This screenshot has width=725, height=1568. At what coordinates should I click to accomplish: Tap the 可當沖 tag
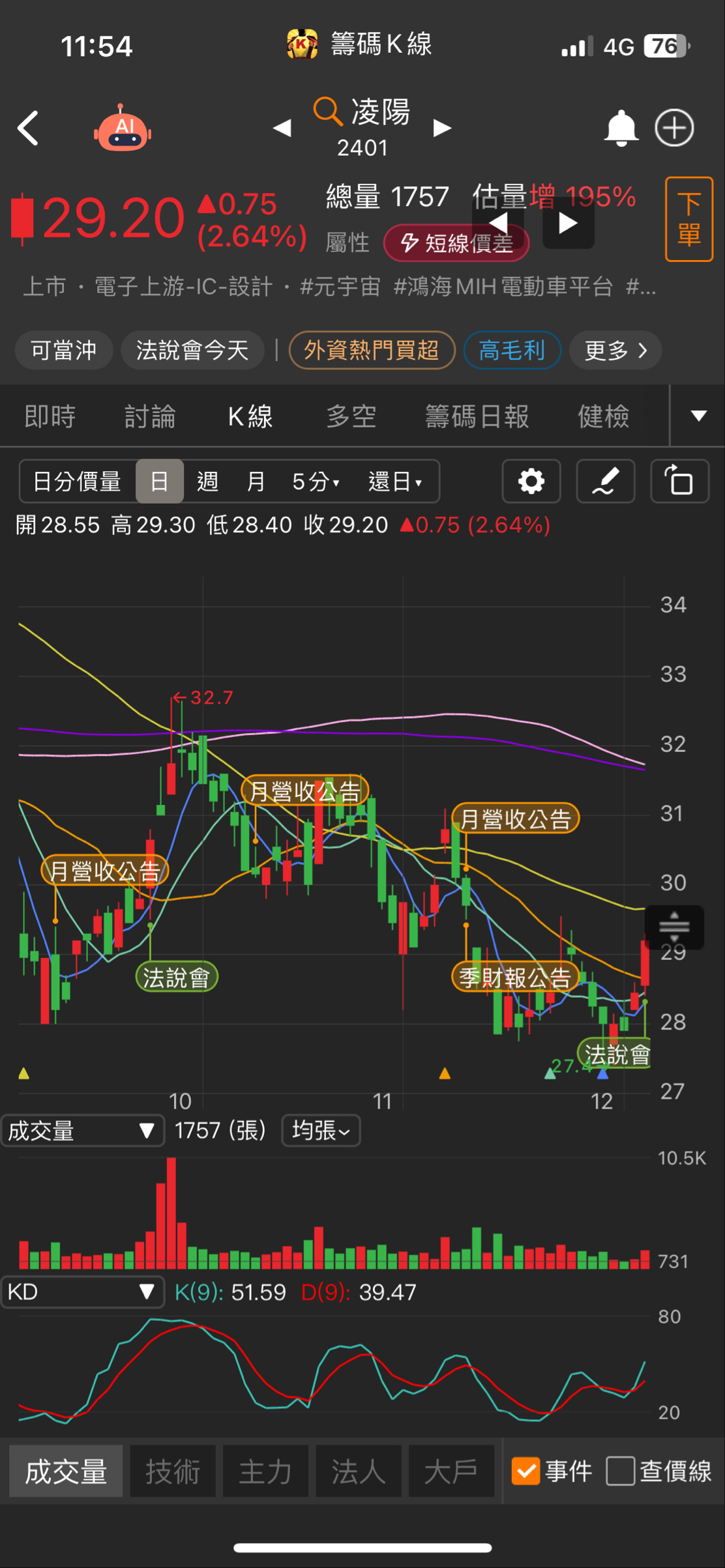[x=64, y=351]
